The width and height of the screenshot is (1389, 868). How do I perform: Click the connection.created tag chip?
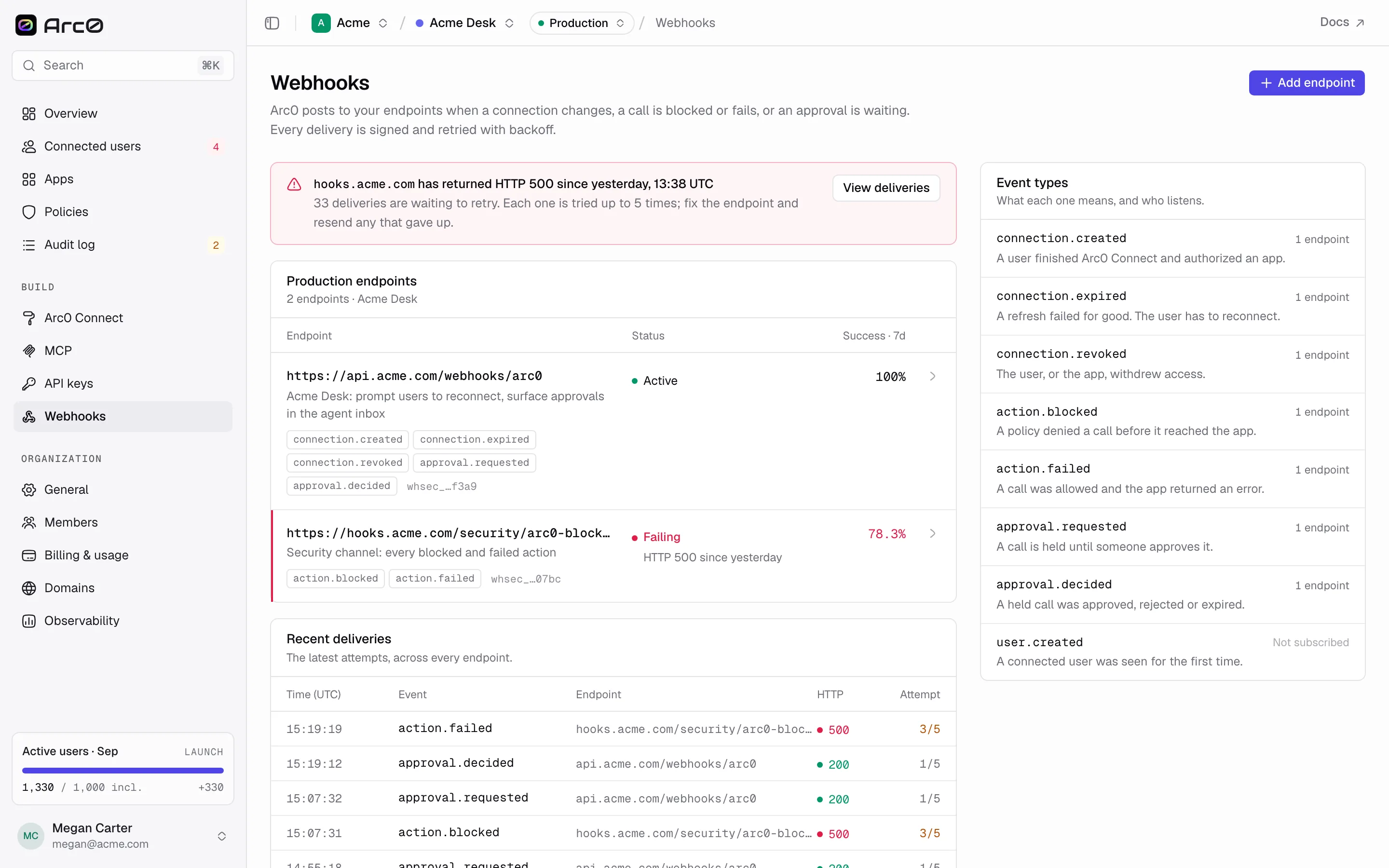[x=348, y=440]
